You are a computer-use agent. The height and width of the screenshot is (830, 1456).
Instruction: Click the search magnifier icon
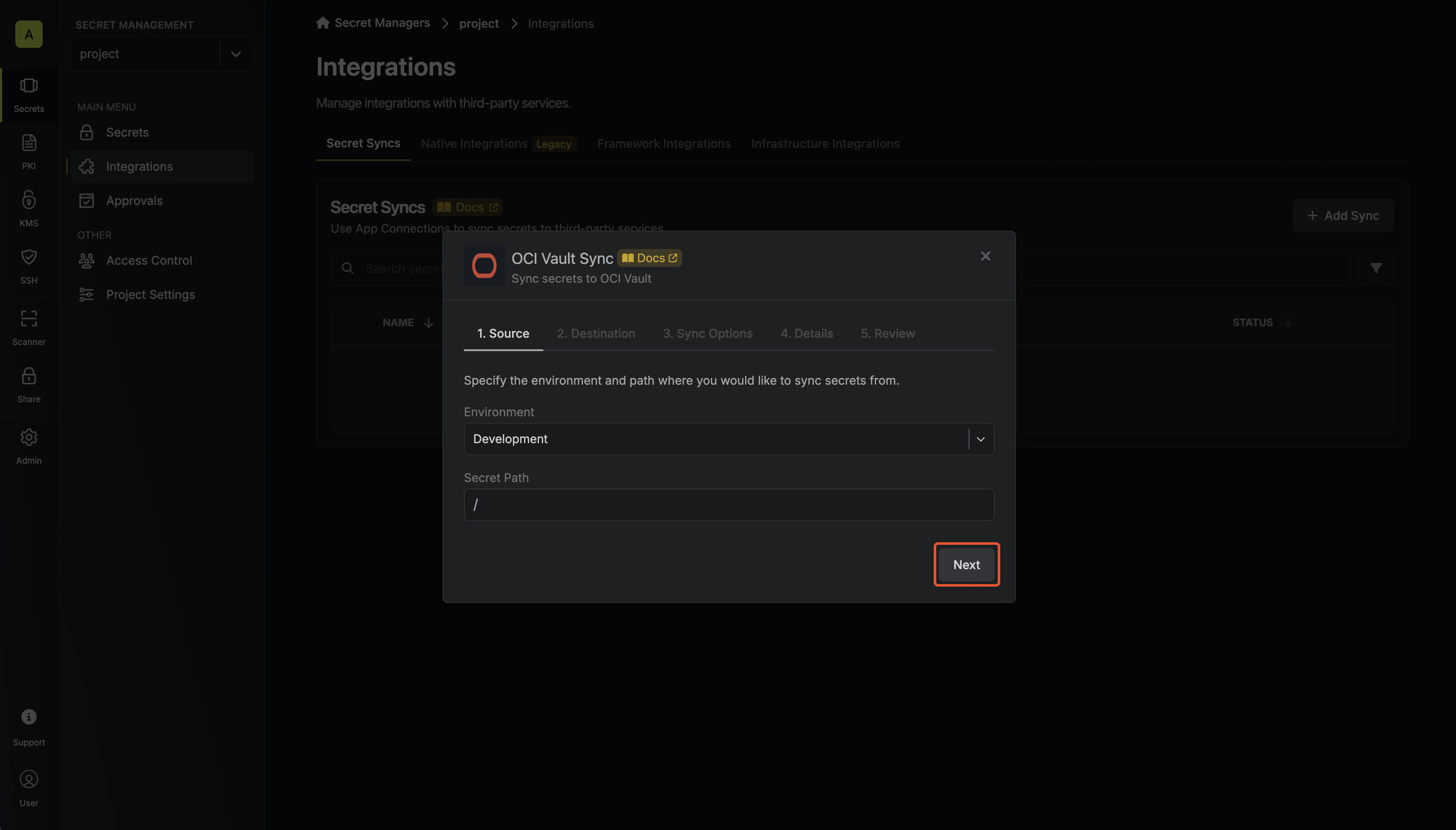(347, 268)
